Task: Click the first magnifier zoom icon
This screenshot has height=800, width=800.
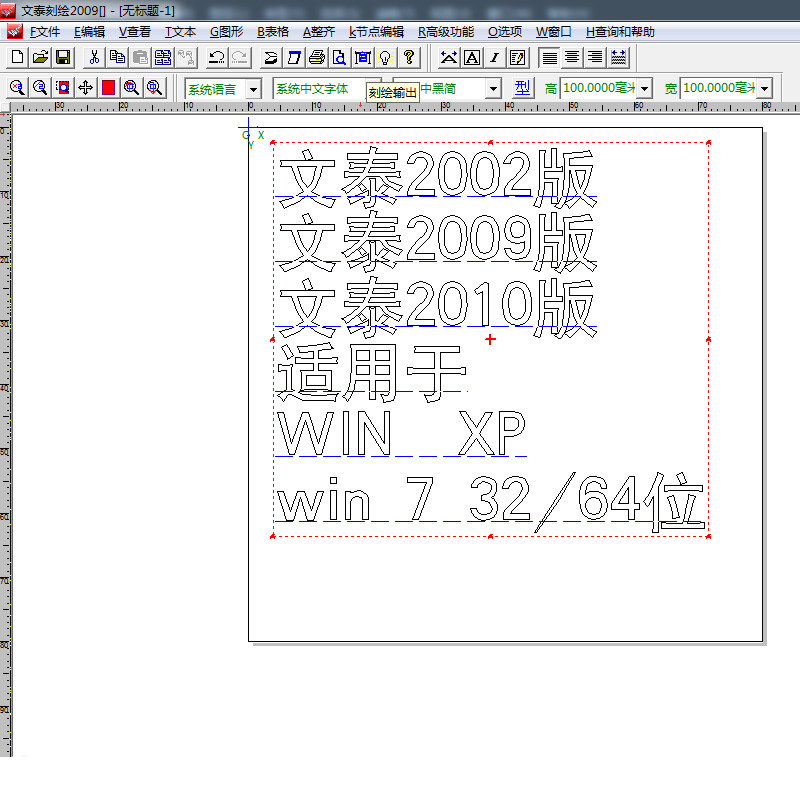Action: (17, 88)
